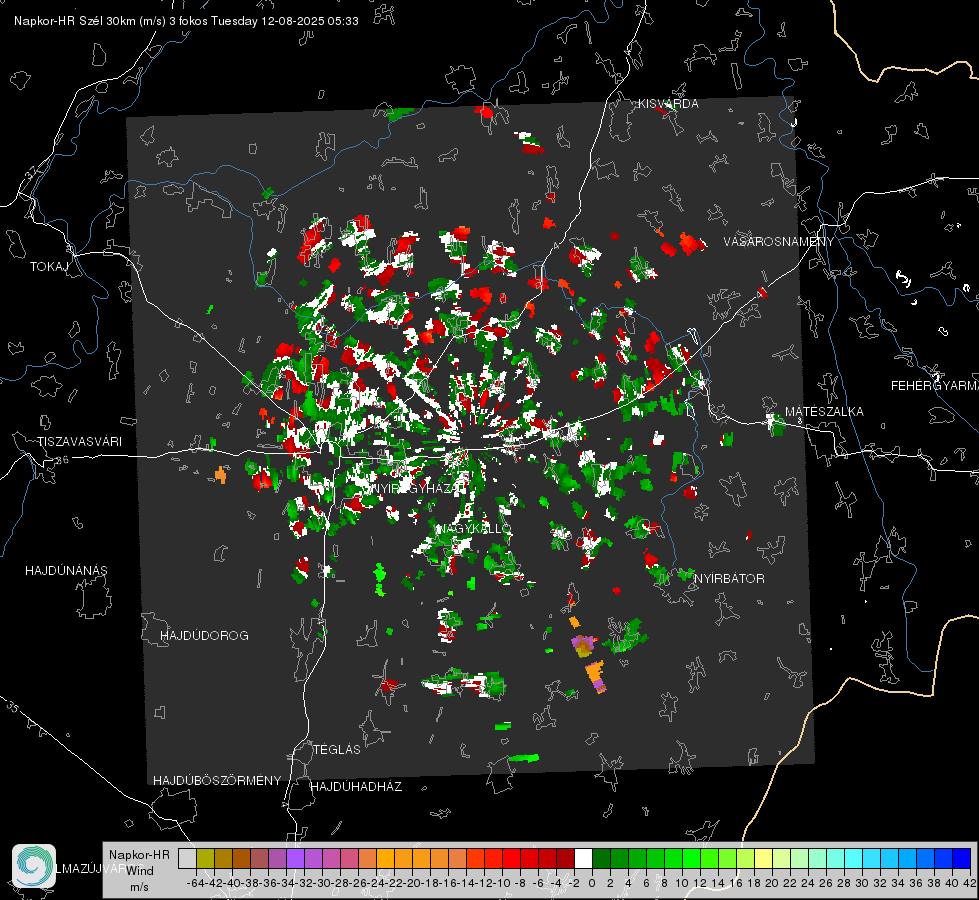
Task: Click the MÁTÉSZALKA town label
Action: pos(824,412)
